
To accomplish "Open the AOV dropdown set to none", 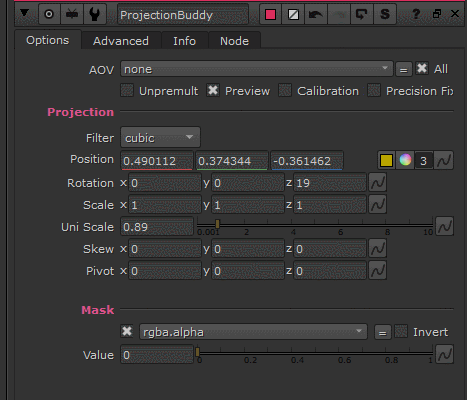I will pos(256,69).
